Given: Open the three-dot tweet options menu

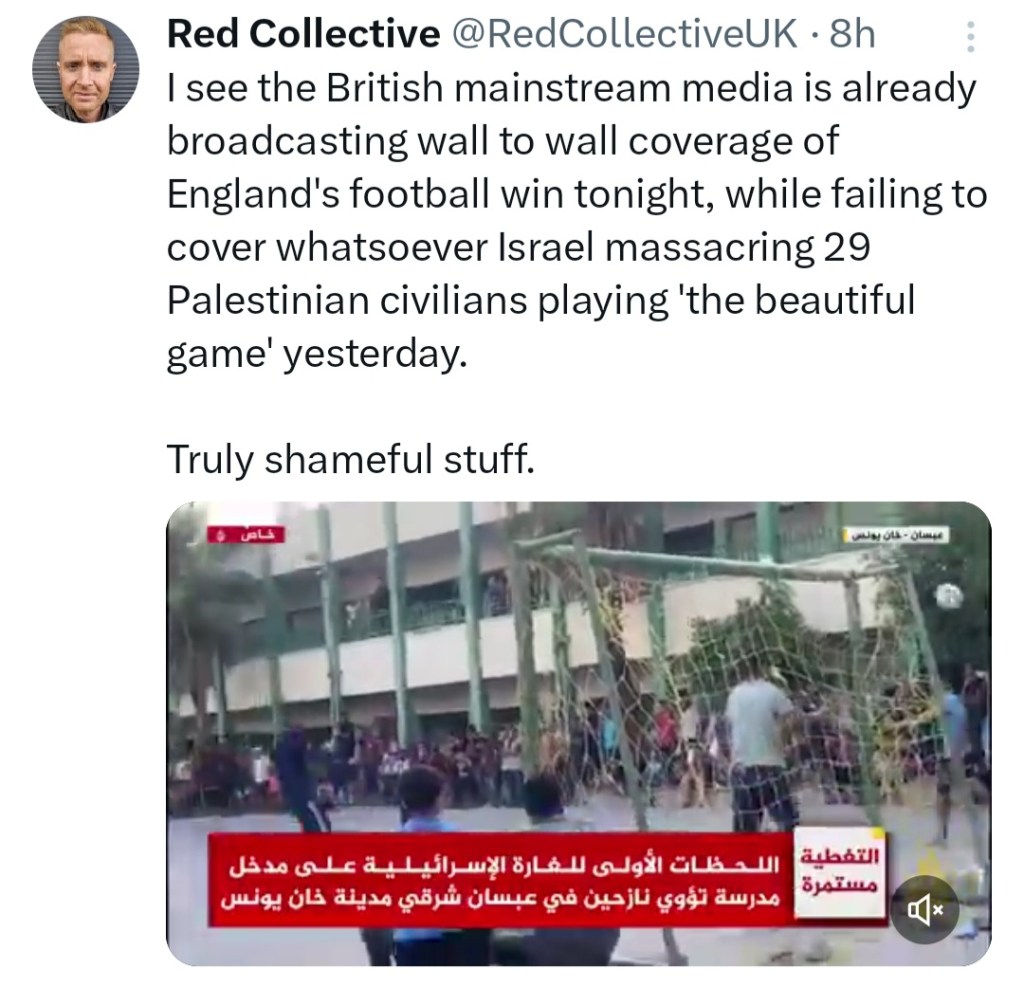Looking at the screenshot, I should click(x=969, y=37).
